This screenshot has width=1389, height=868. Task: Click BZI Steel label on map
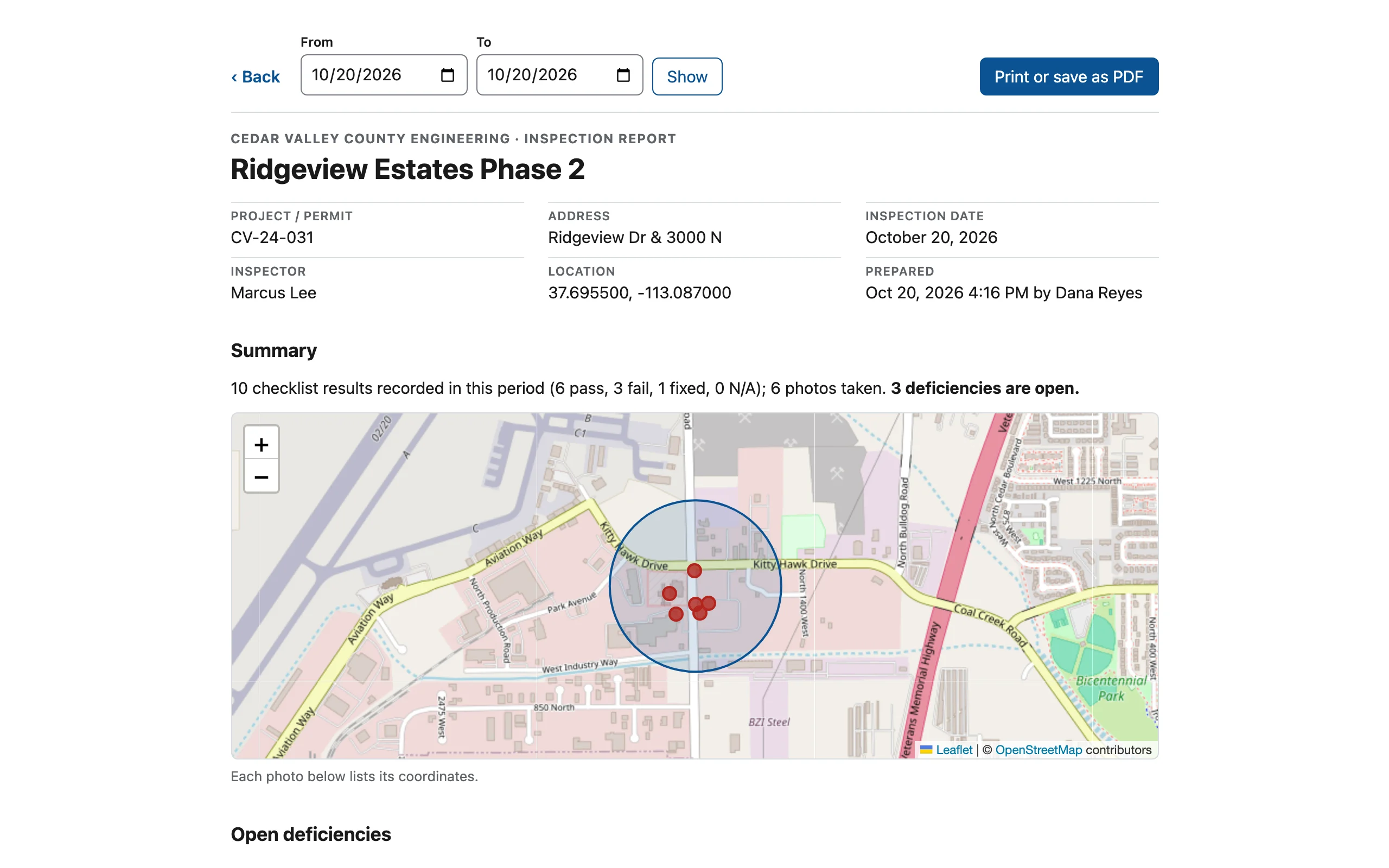point(768,722)
